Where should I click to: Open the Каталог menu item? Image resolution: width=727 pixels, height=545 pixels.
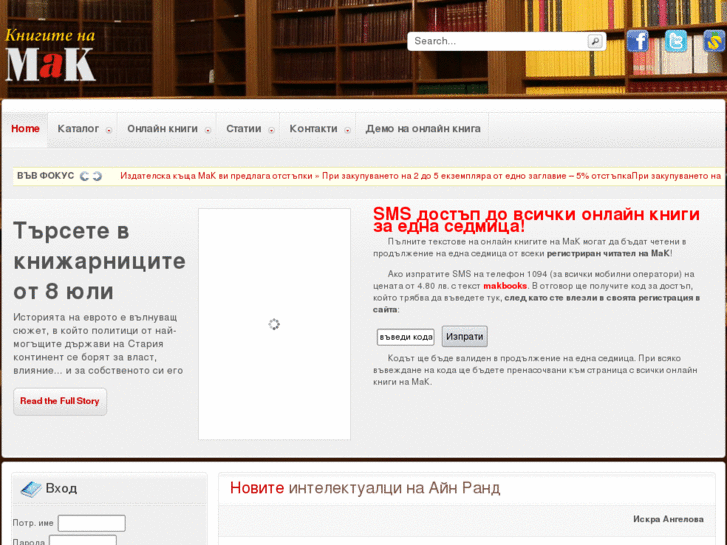[x=78, y=129]
